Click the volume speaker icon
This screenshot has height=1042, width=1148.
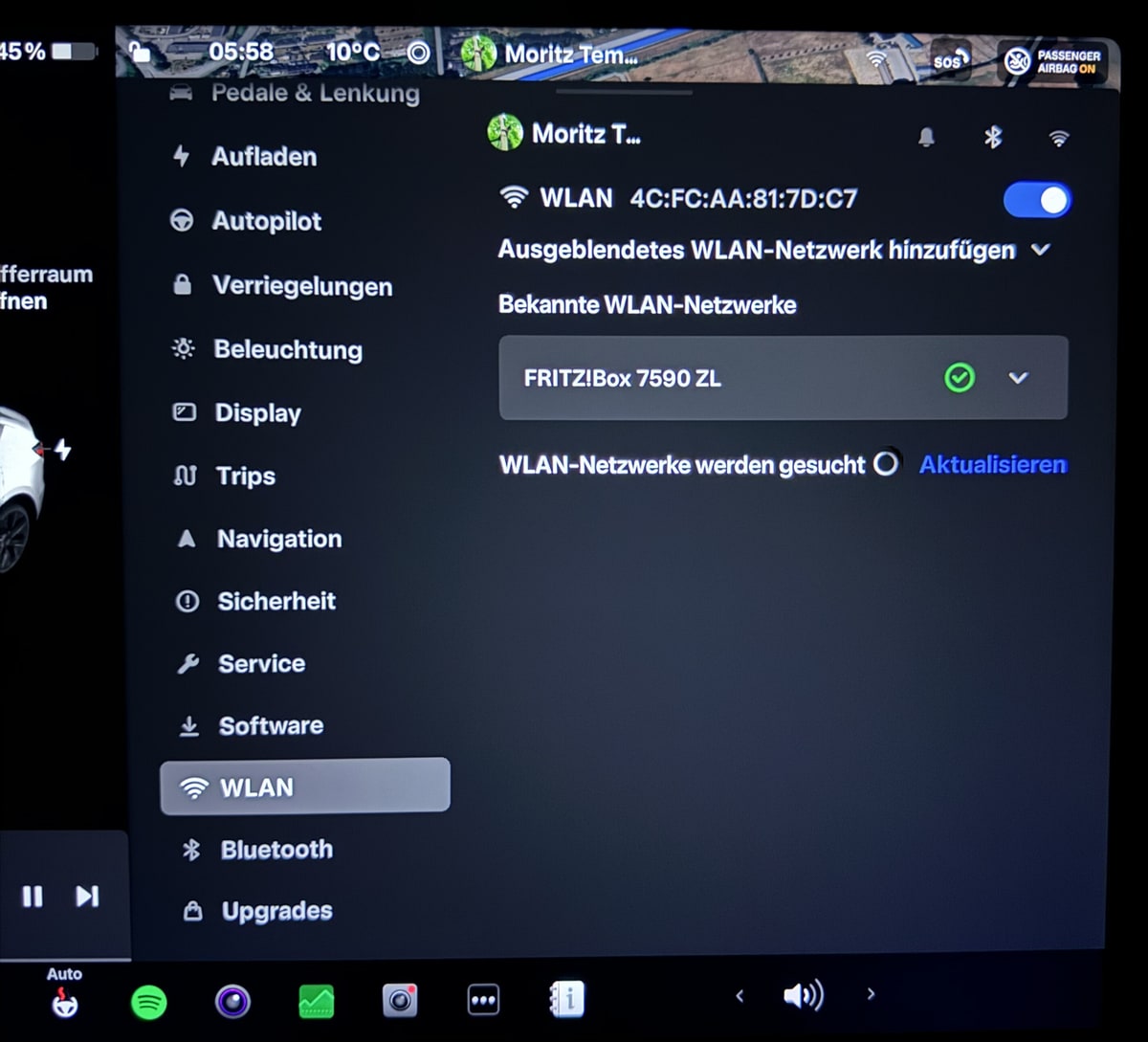point(803,996)
